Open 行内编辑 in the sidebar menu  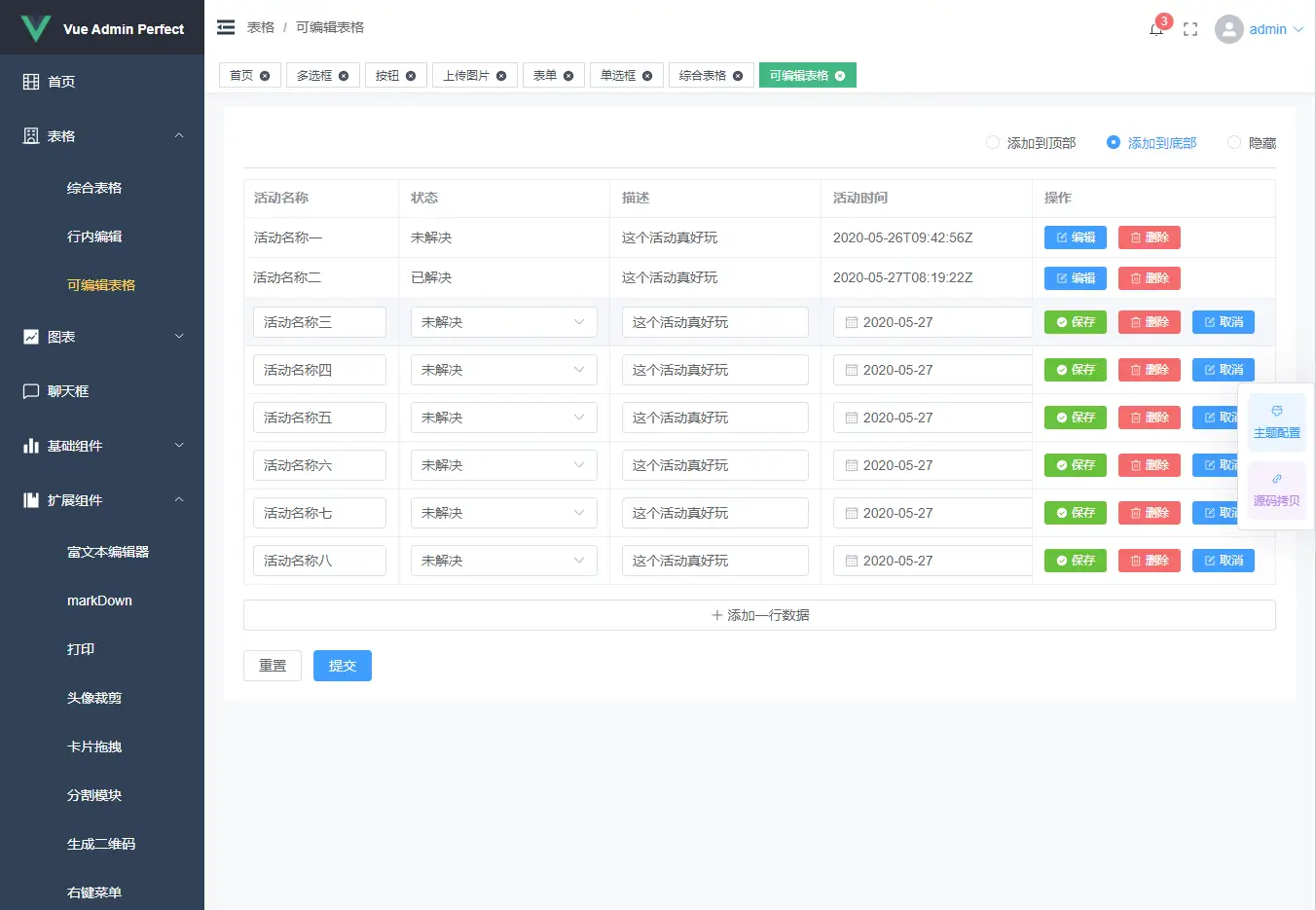point(94,237)
